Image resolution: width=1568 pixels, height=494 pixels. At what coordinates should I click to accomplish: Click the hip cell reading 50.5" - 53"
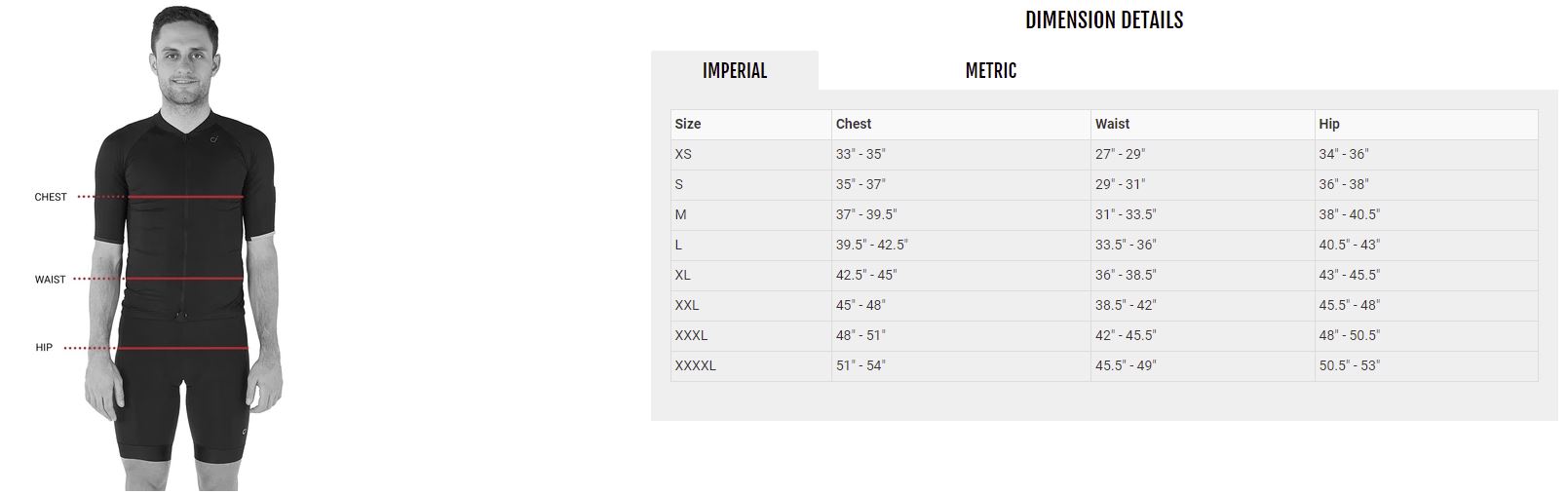(1349, 365)
